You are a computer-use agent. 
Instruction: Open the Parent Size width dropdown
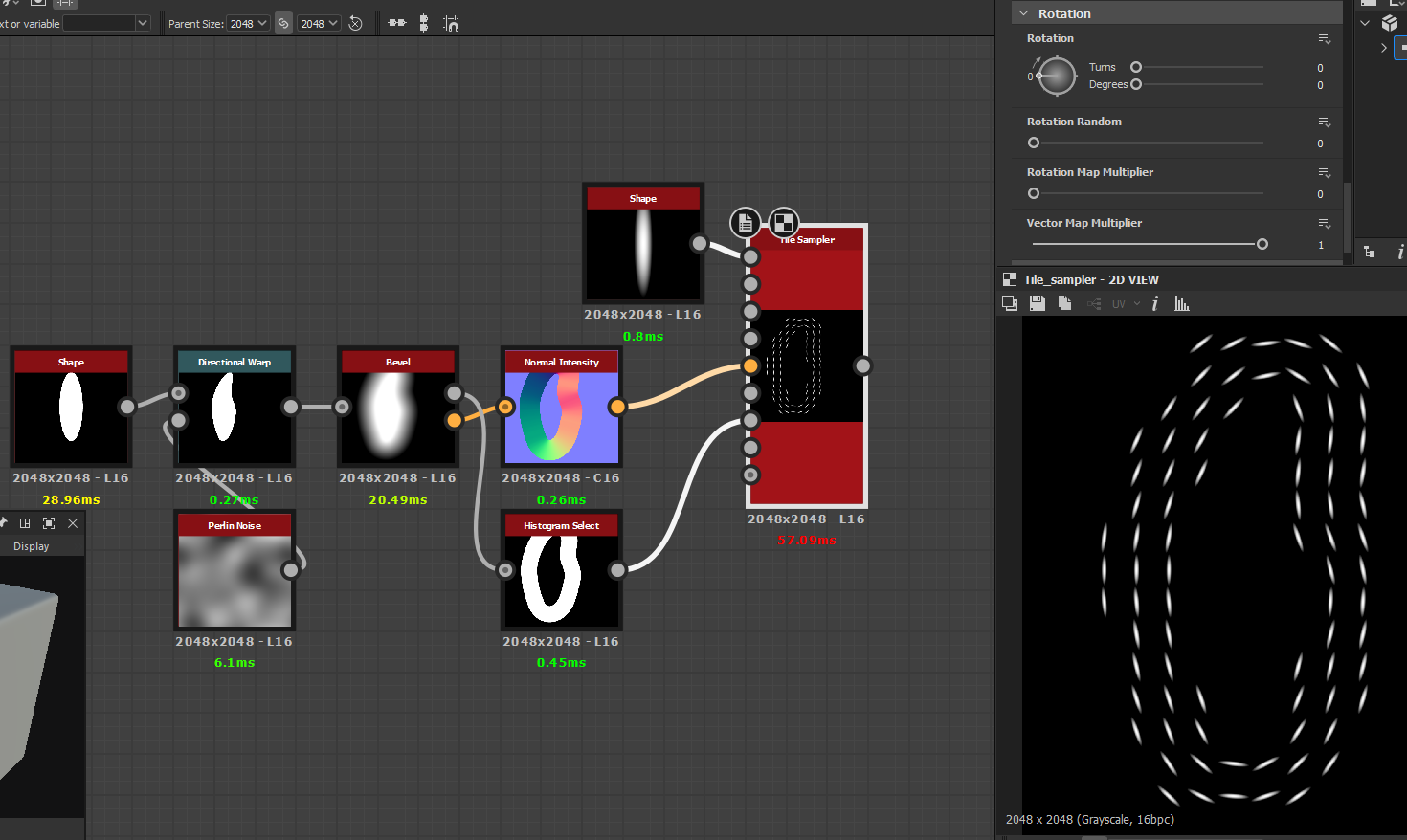point(249,23)
